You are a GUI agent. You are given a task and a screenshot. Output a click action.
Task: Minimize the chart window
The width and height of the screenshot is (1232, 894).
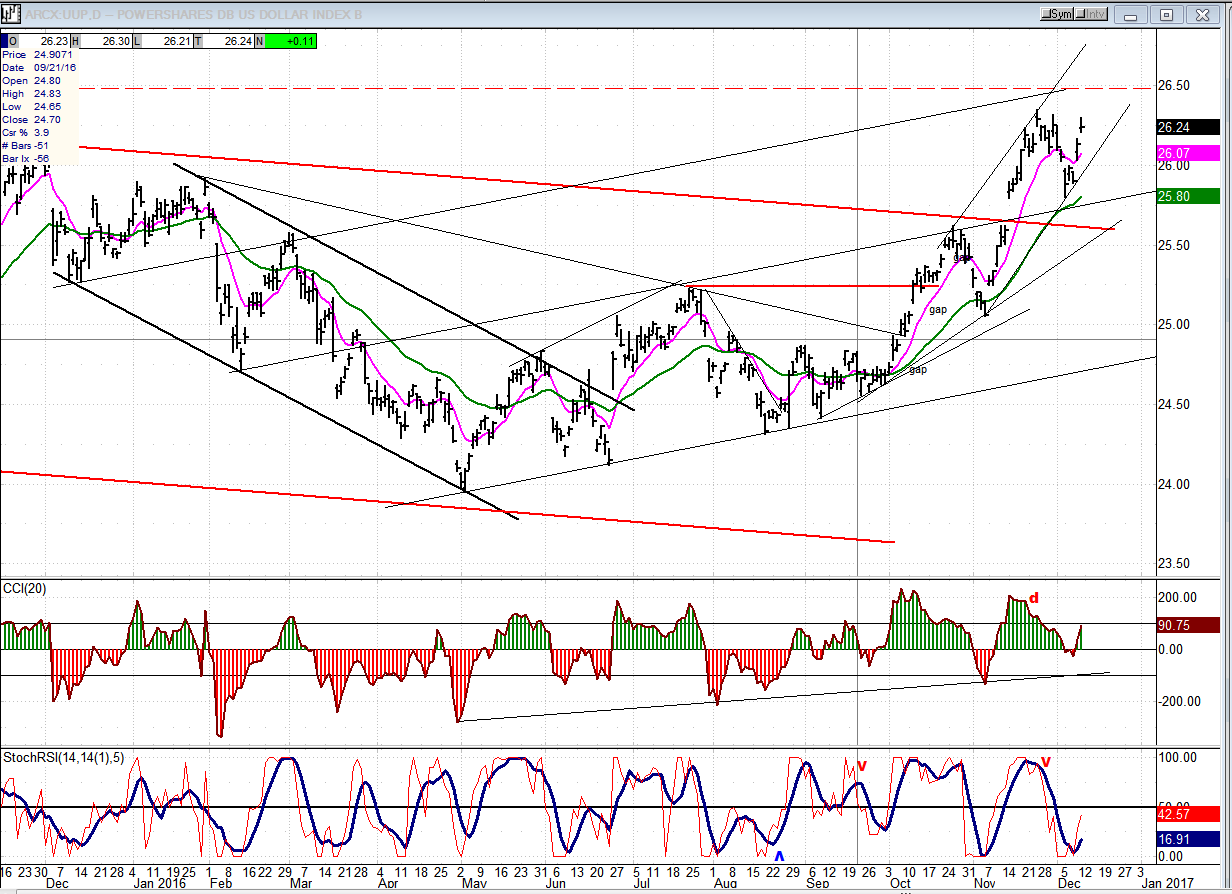(x=1132, y=14)
